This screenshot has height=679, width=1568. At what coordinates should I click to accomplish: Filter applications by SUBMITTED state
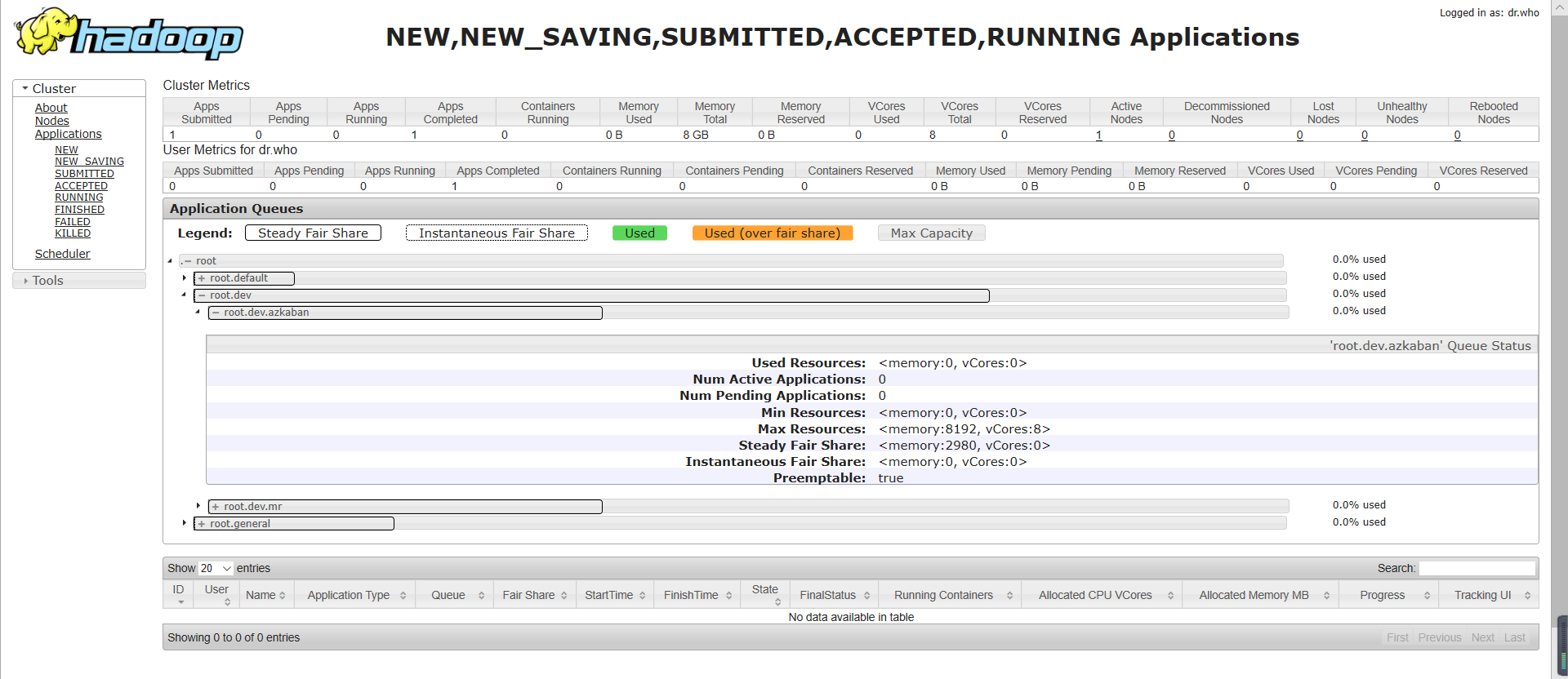(84, 174)
